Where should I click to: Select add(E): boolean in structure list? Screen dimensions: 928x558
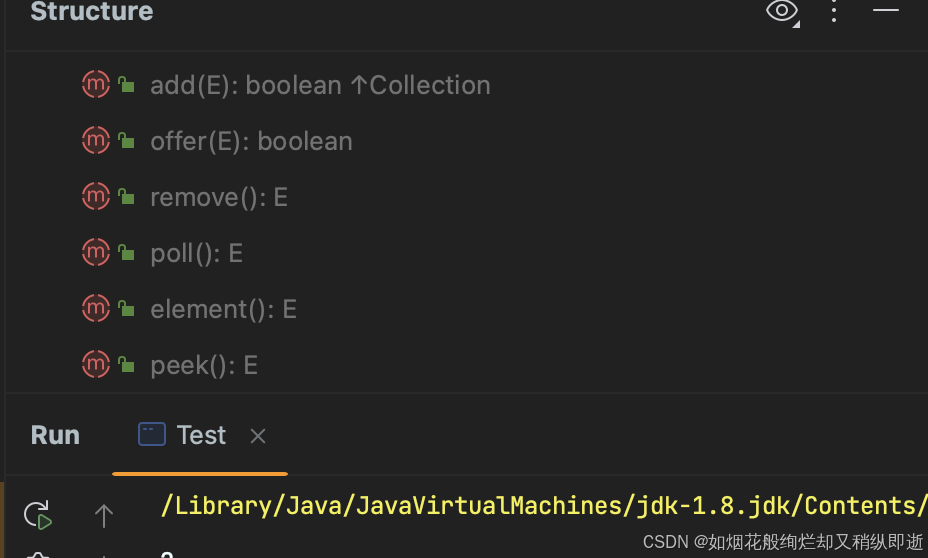click(320, 85)
